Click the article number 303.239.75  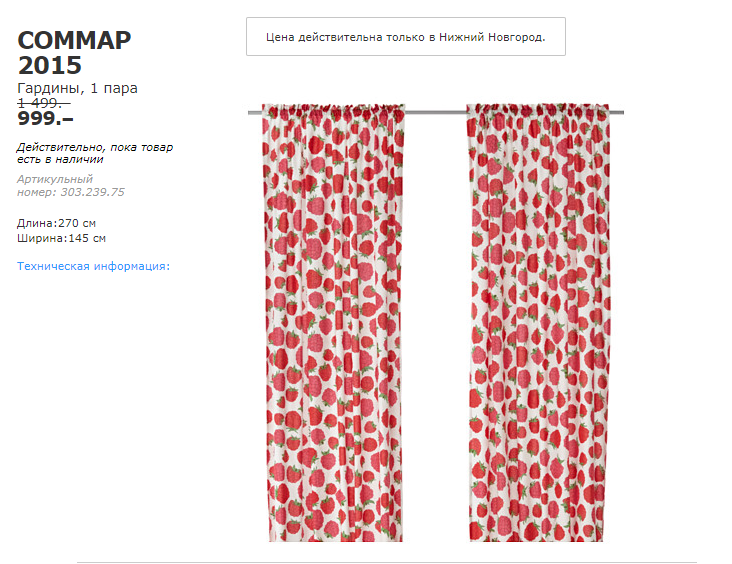[x=92, y=192]
